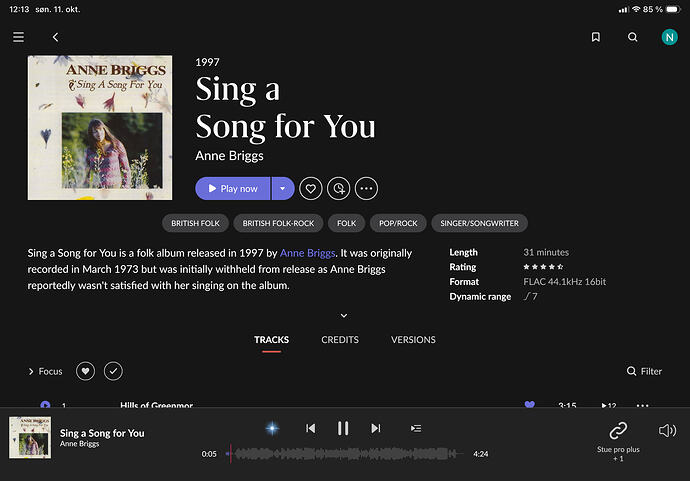Click elapsed time 0:05
The width and height of the screenshot is (690, 481).
(209, 454)
